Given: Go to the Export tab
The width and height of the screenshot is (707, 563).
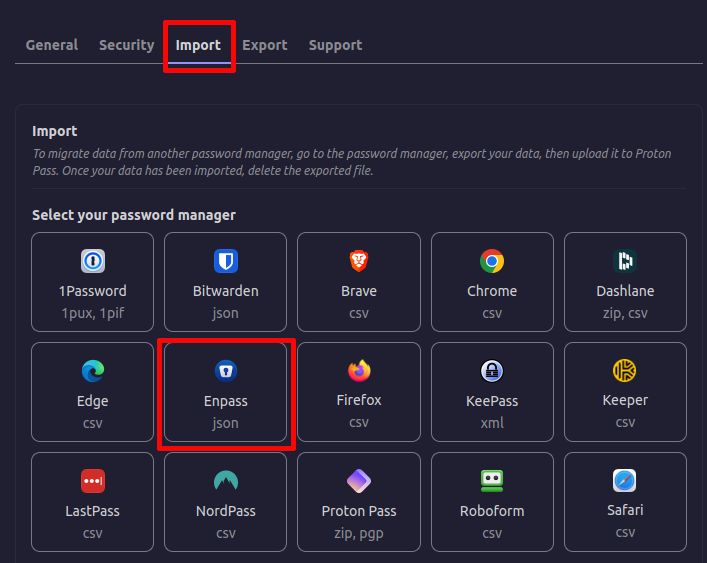Looking at the screenshot, I should point(265,45).
